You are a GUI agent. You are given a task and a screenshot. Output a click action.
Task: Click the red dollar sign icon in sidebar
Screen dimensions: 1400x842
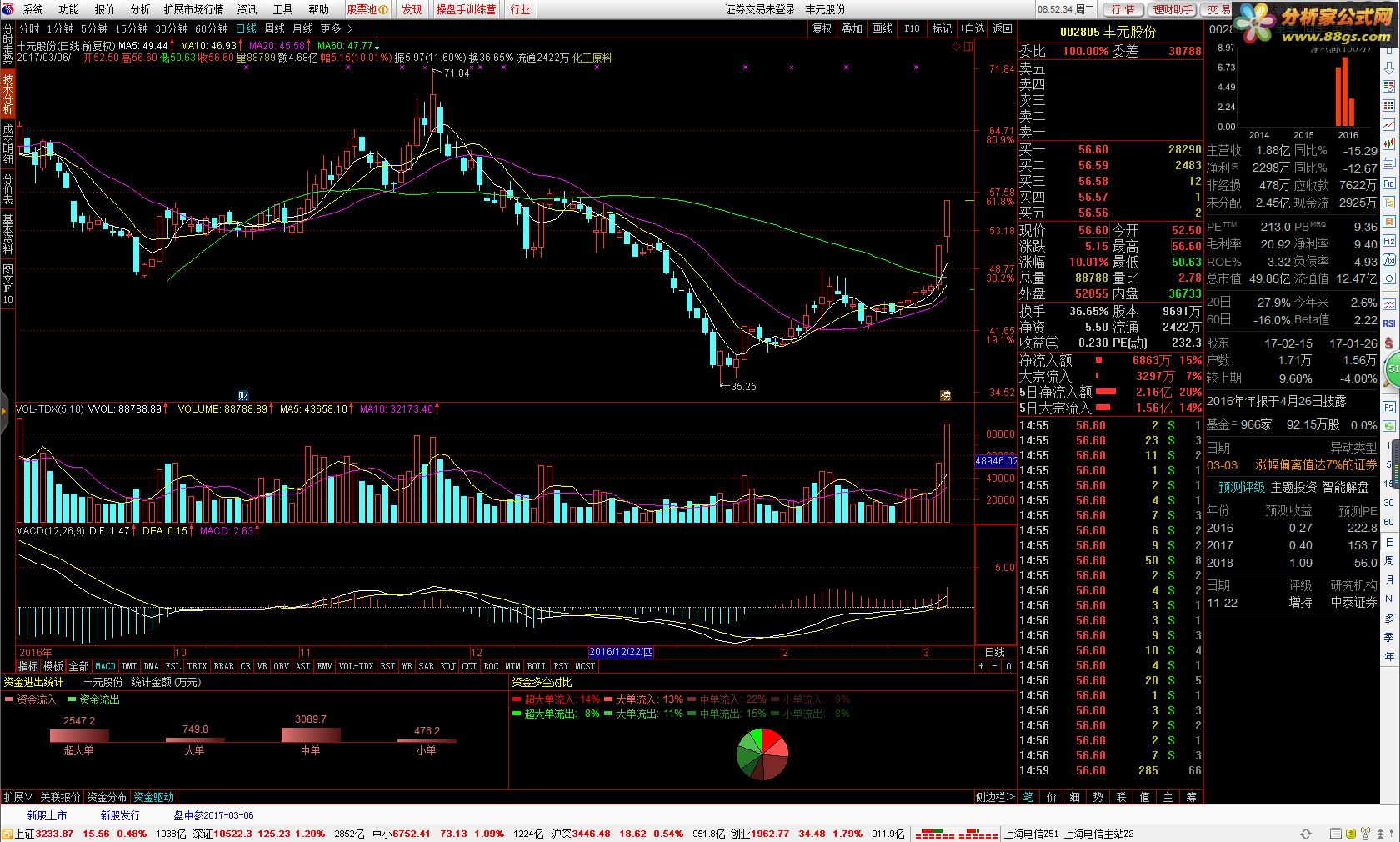tap(1388, 342)
